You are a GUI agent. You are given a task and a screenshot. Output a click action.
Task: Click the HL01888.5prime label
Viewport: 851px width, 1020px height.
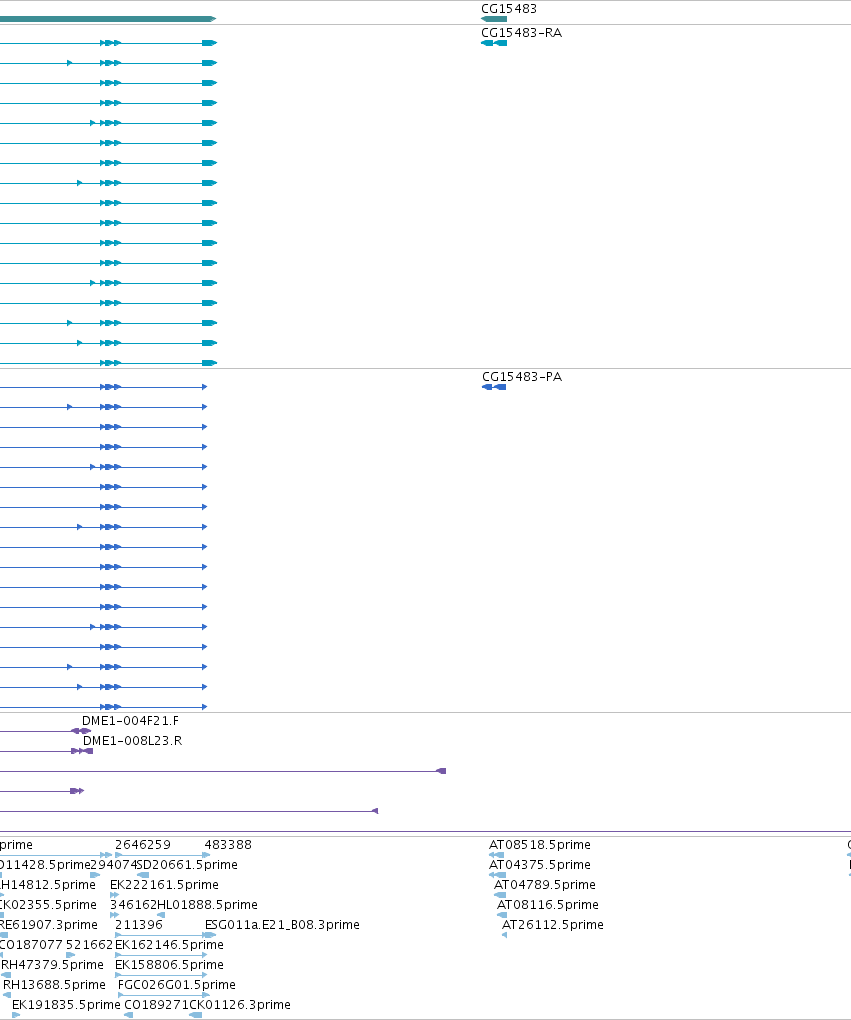208,905
